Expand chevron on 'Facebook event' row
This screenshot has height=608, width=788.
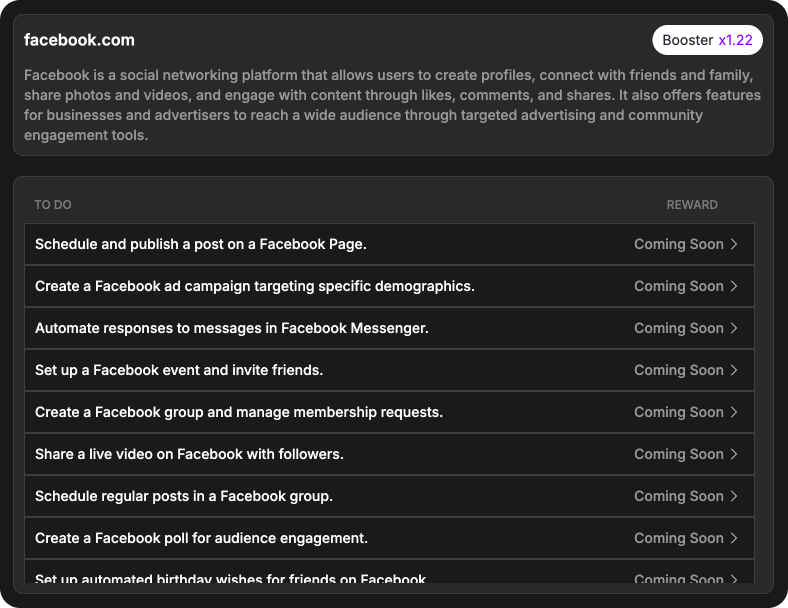click(734, 370)
